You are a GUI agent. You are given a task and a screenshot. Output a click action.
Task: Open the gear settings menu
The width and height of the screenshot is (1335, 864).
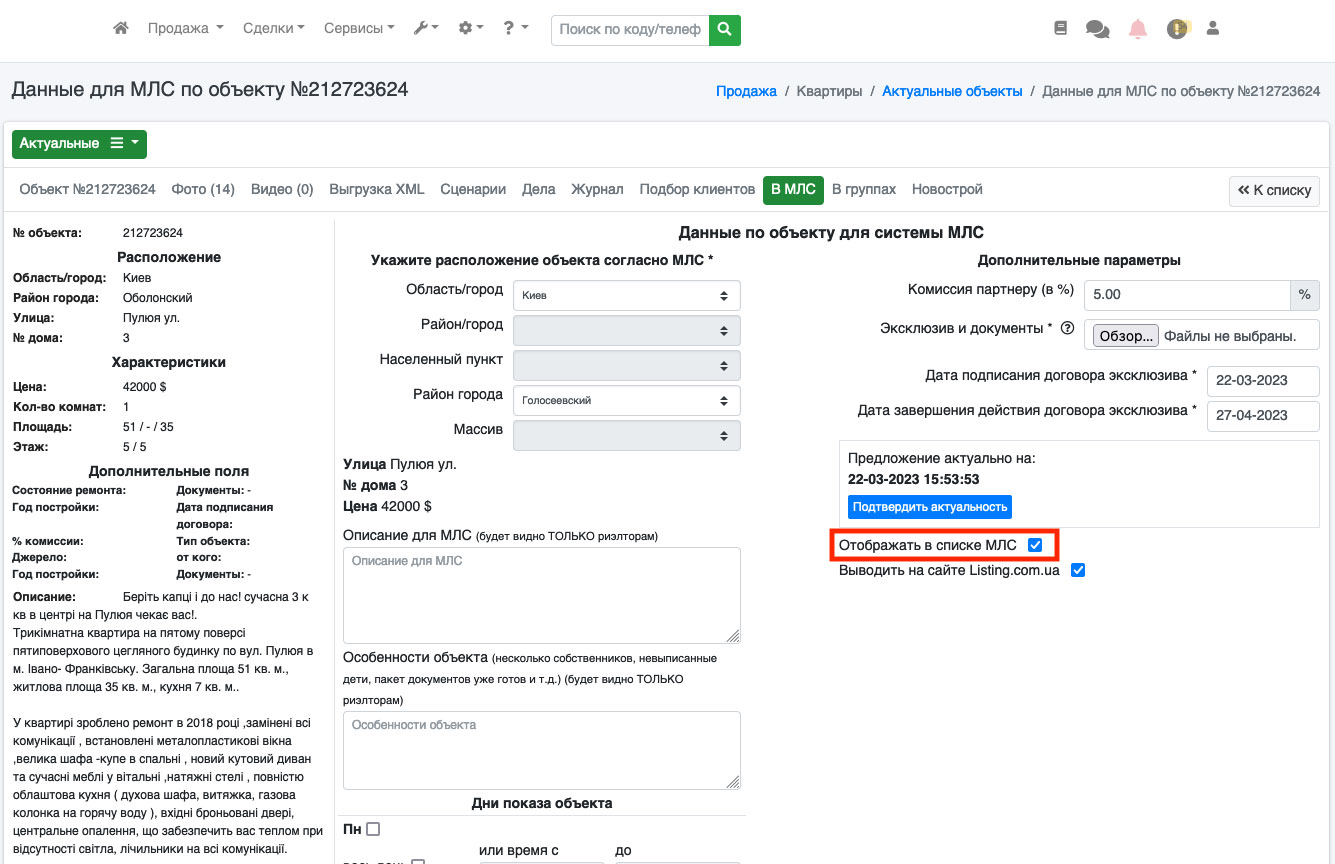pos(470,29)
